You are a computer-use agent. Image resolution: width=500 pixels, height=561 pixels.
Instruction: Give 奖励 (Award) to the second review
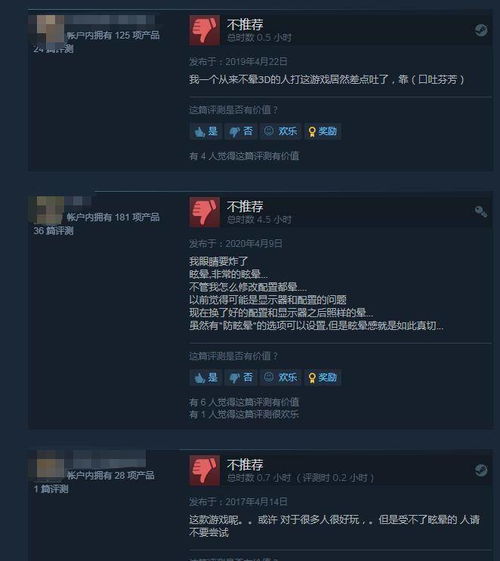point(323,377)
